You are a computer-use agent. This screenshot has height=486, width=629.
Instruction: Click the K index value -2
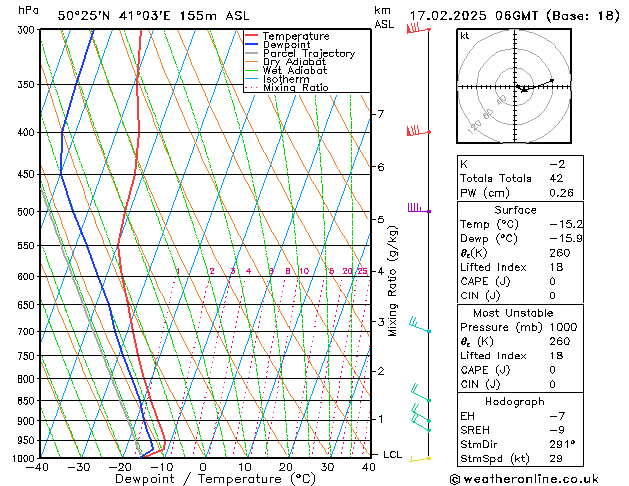click(557, 164)
